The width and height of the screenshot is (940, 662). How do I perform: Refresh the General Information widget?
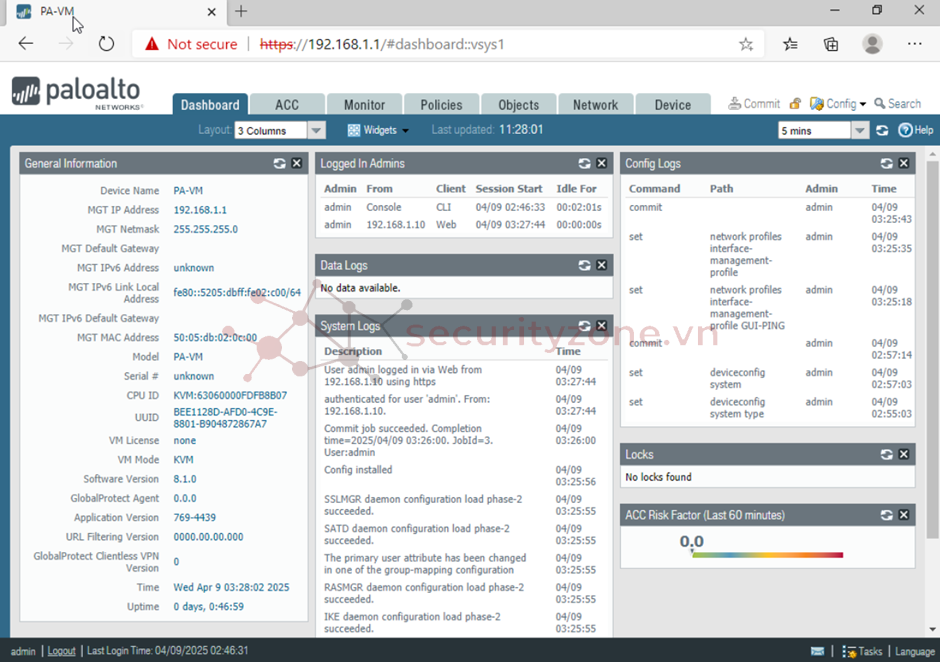(x=279, y=163)
